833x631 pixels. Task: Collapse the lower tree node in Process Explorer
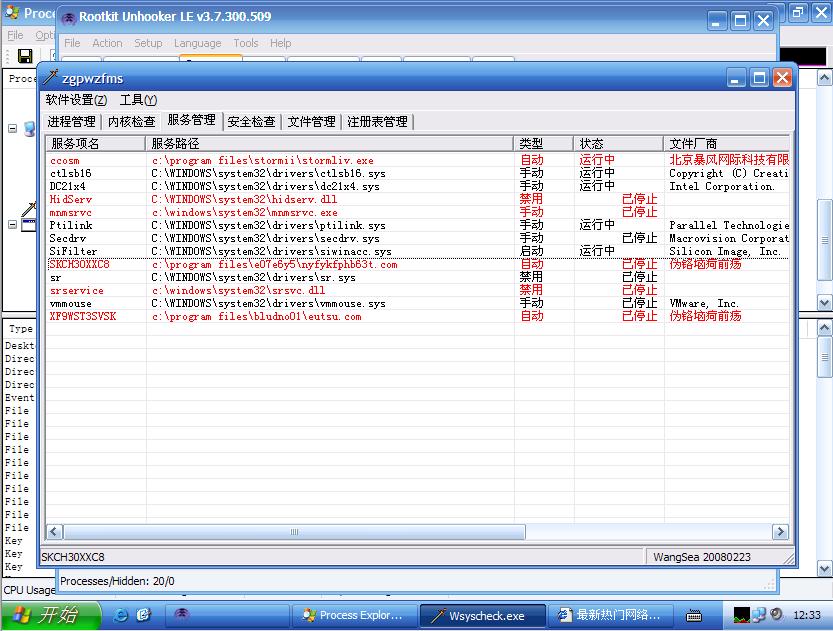[x=13, y=225]
